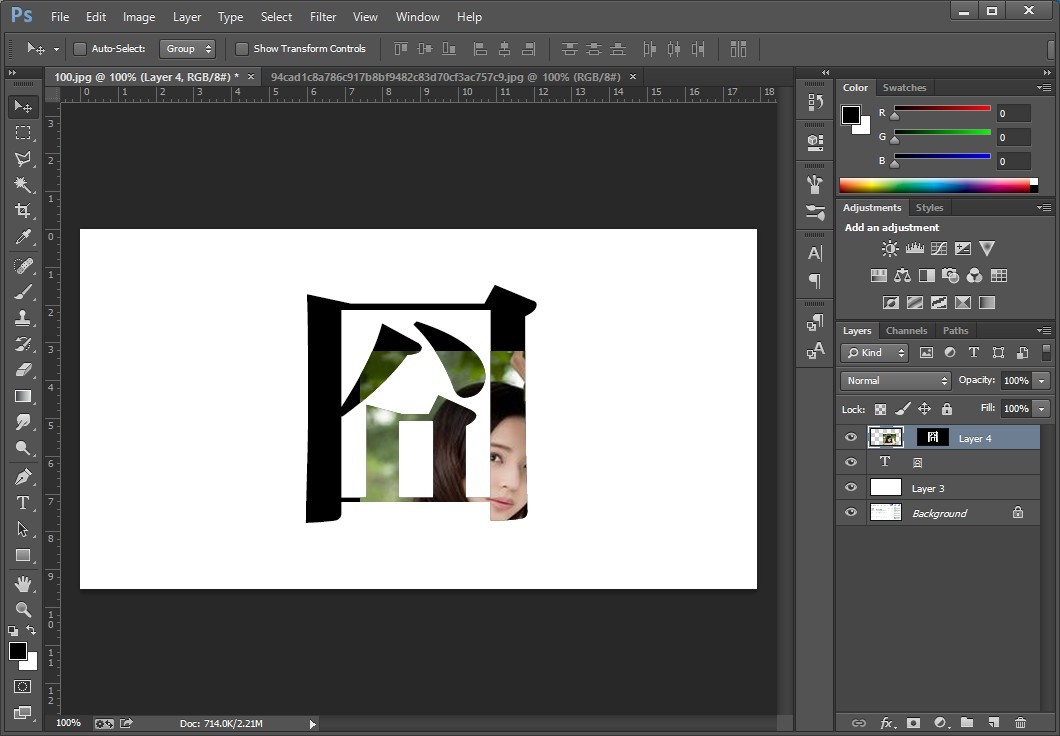The width and height of the screenshot is (1060, 736).
Task: Click the color spectrum ramp bar
Action: (x=934, y=185)
